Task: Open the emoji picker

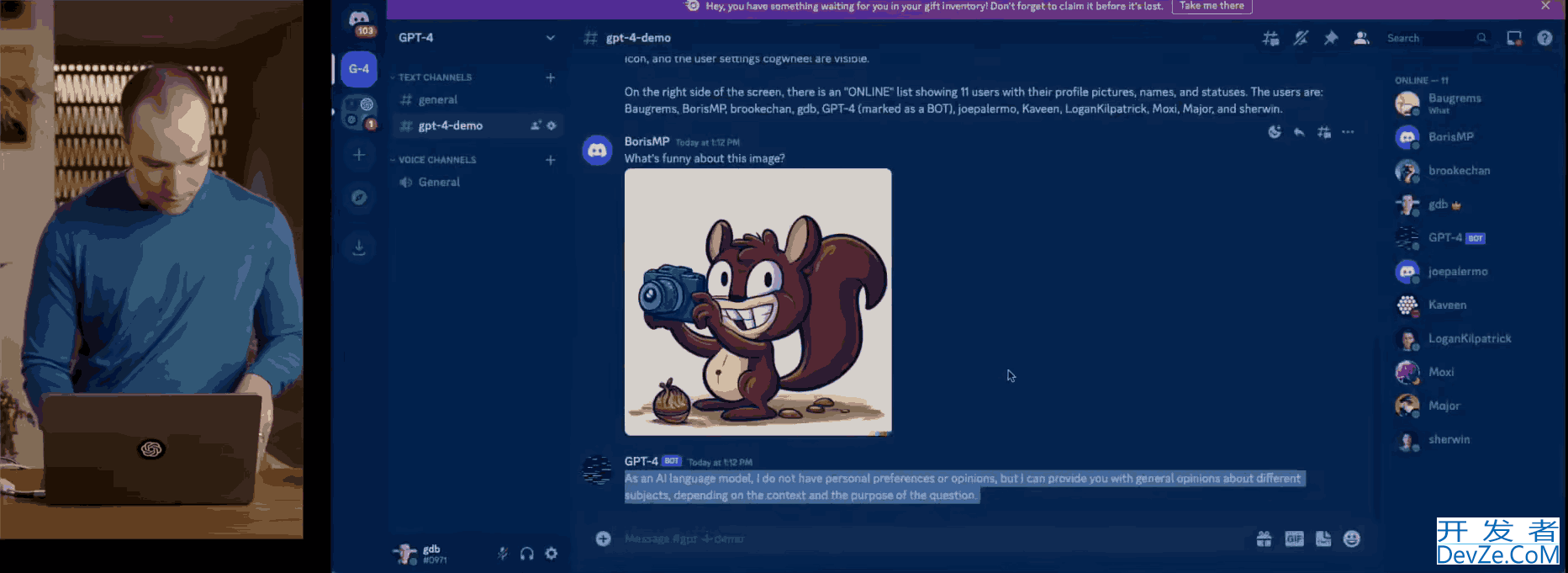Action: pyautogui.click(x=1352, y=539)
